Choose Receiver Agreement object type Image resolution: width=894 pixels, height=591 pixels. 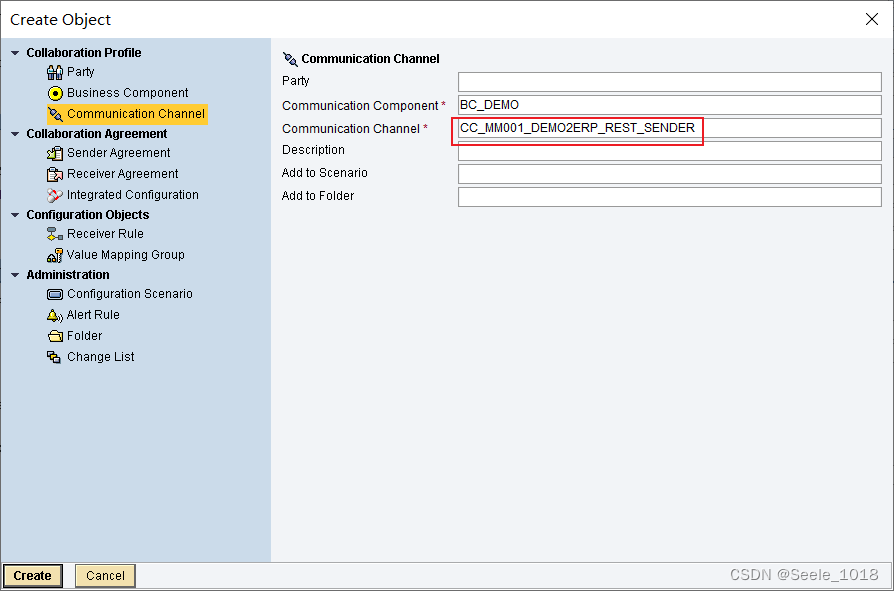pyautogui.click(x=123, y=174)
